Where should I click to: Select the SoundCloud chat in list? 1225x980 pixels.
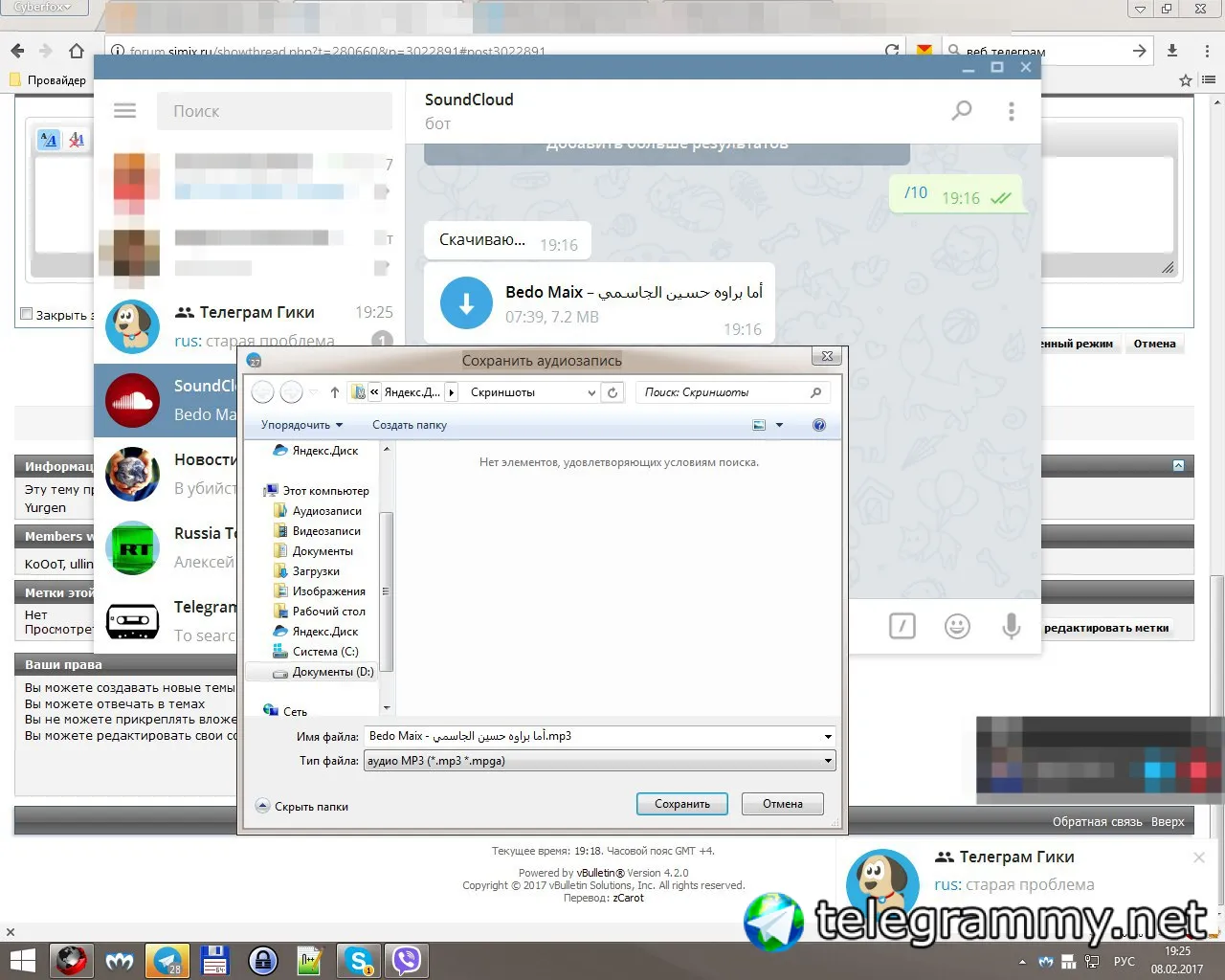pyautogui.click(x=166, y=400)
